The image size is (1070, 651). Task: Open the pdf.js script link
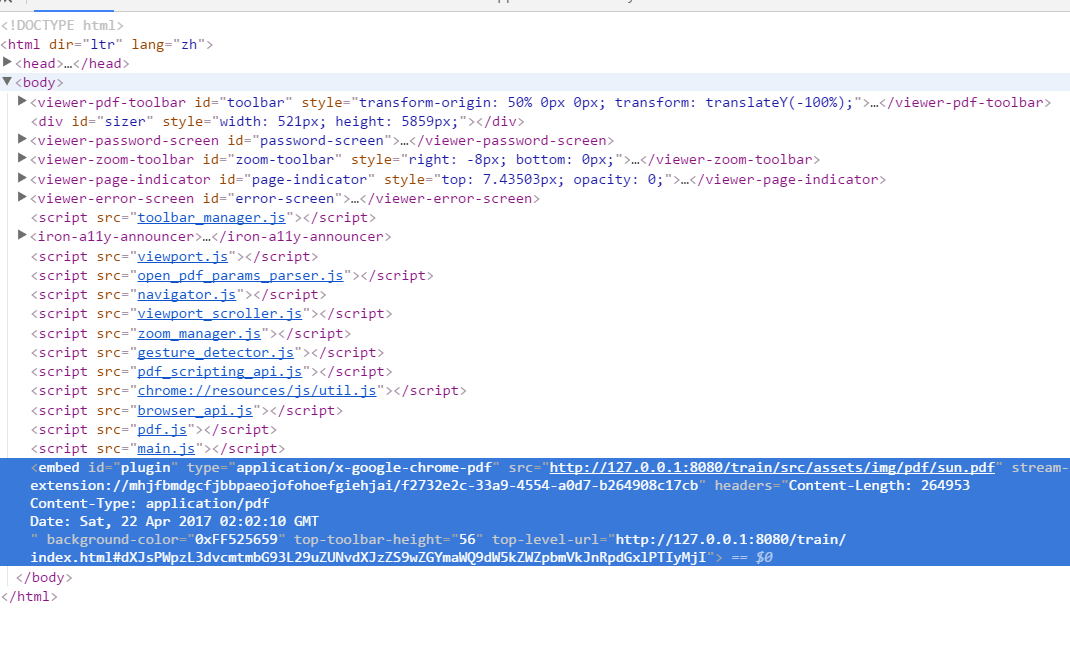tap(162, 430)
